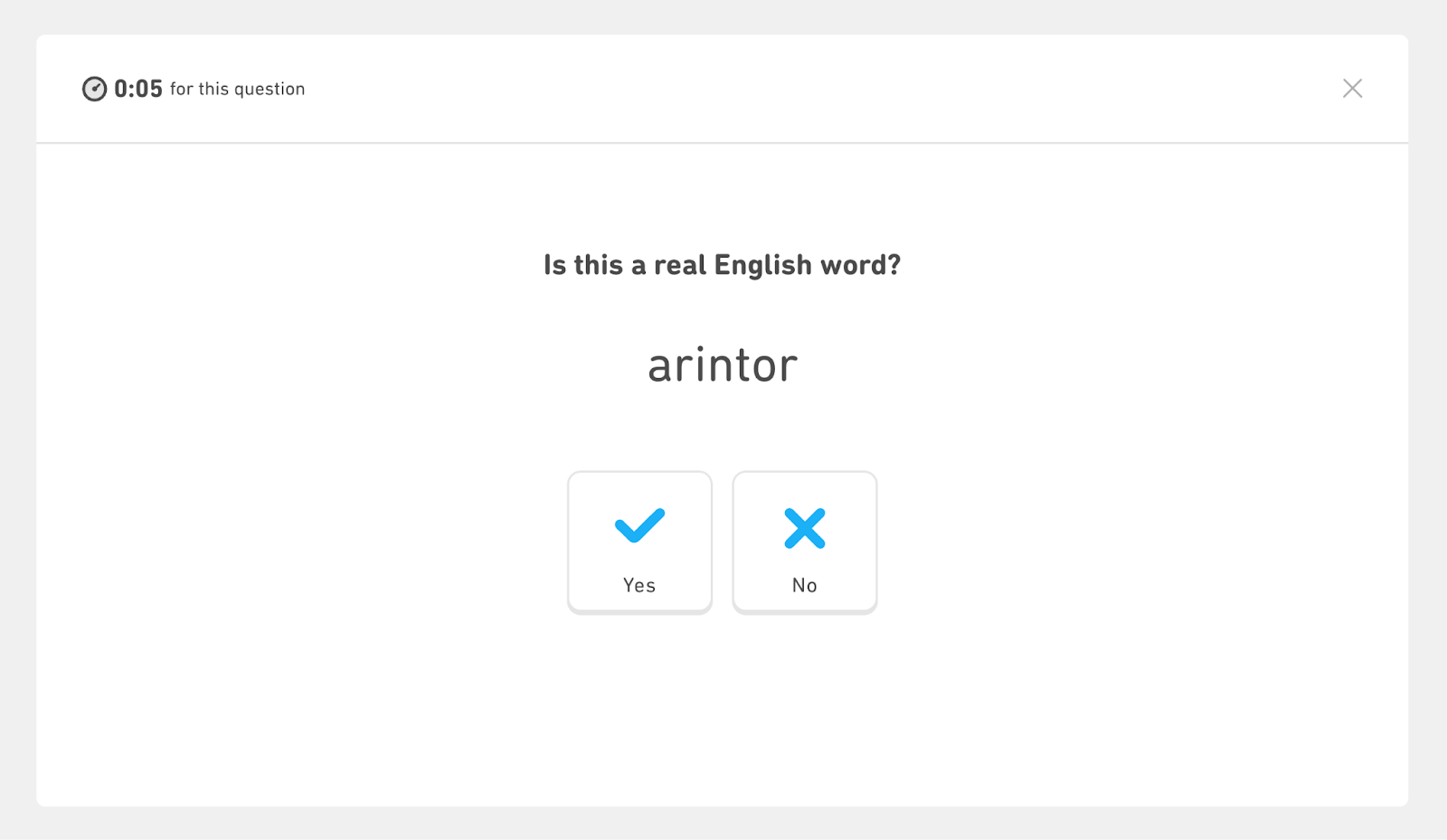The width and height of the screenshot is (1447, 840).
Task: Tap the checkmark above the Yes label
Action: pyautogui.click(x=639, y=526)
